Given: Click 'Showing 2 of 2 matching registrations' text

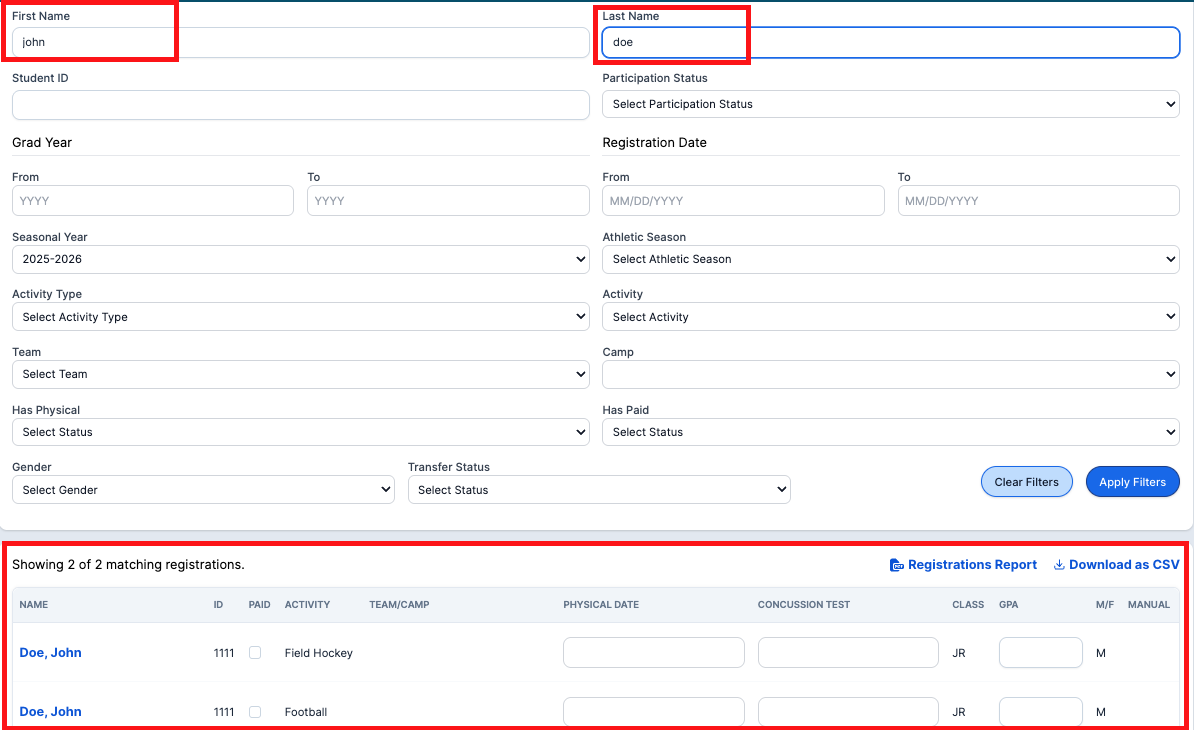Looking at the screenshot, I should point(128,565).
